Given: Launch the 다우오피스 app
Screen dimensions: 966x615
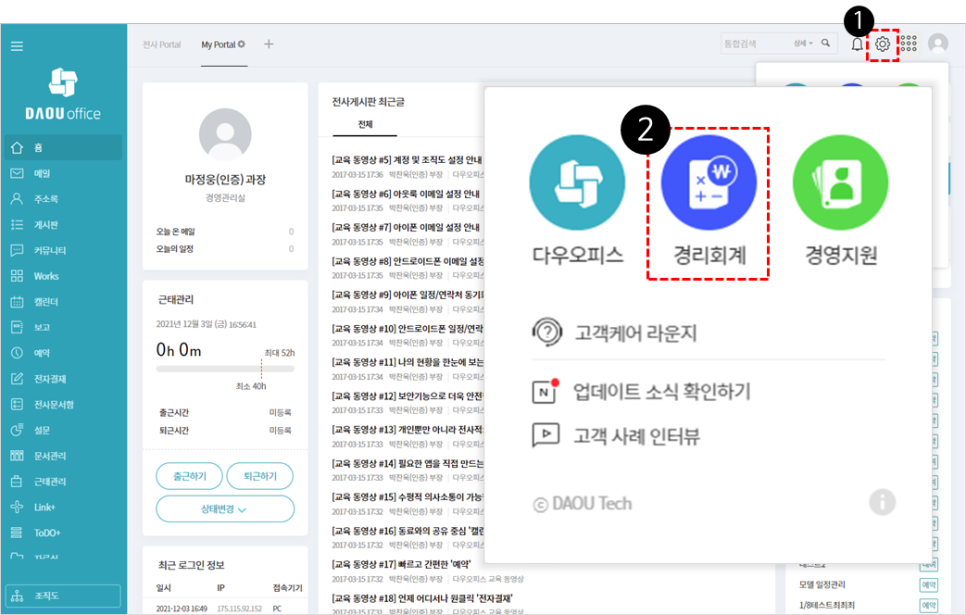Looking at the screenshot, I should pos(577,201).
